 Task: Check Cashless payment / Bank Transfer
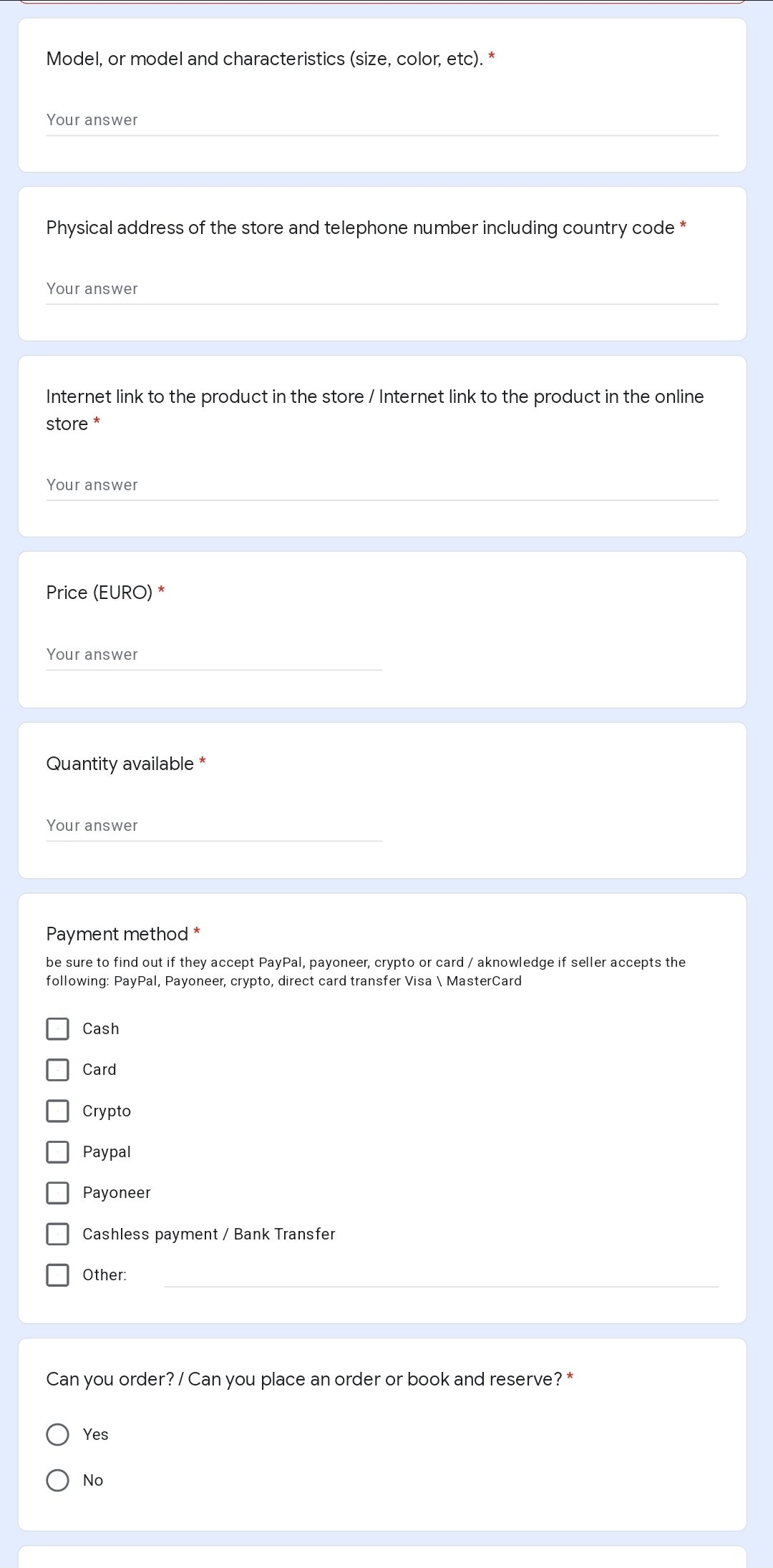(57, 1234)
